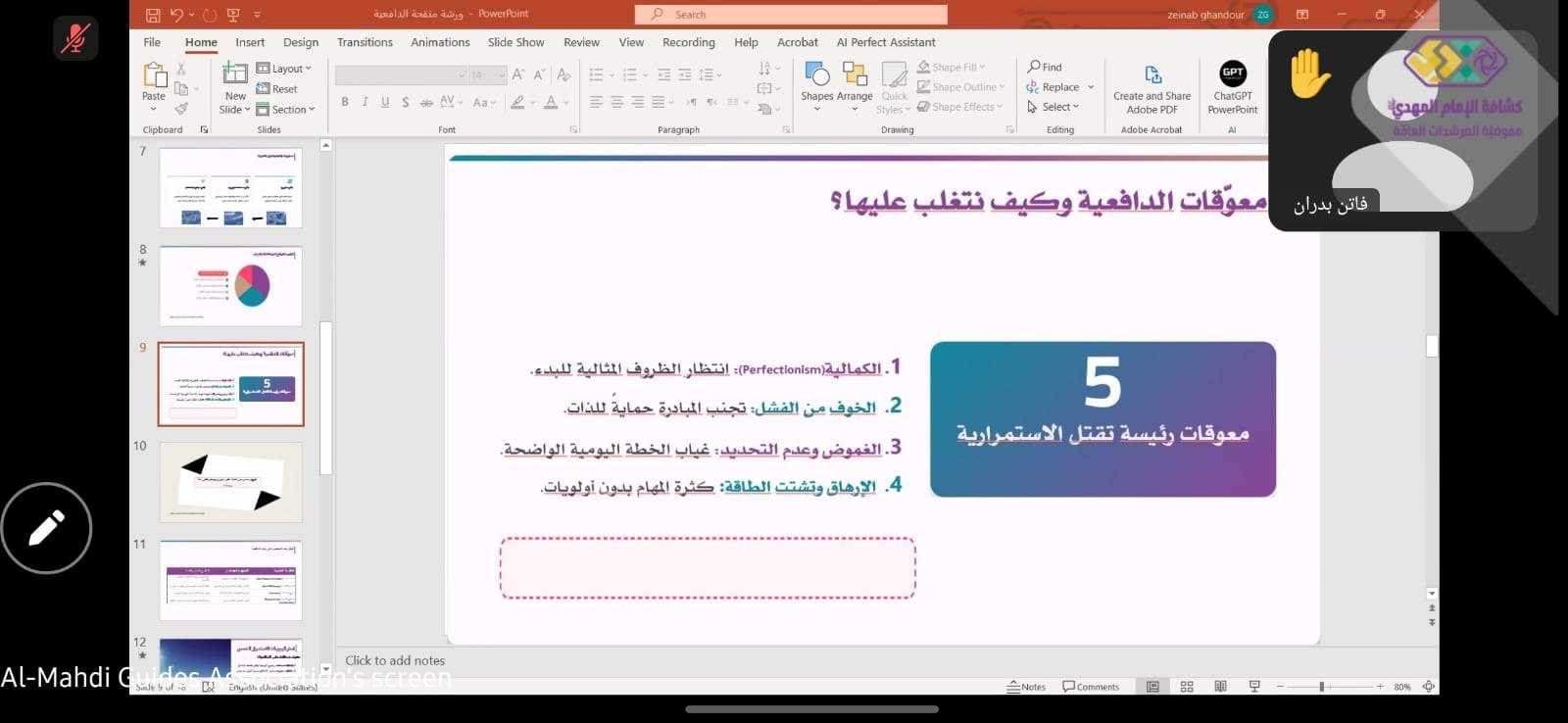Click the Replace button
Viewport: 1568px width, 723px height.
(1053, 87)
